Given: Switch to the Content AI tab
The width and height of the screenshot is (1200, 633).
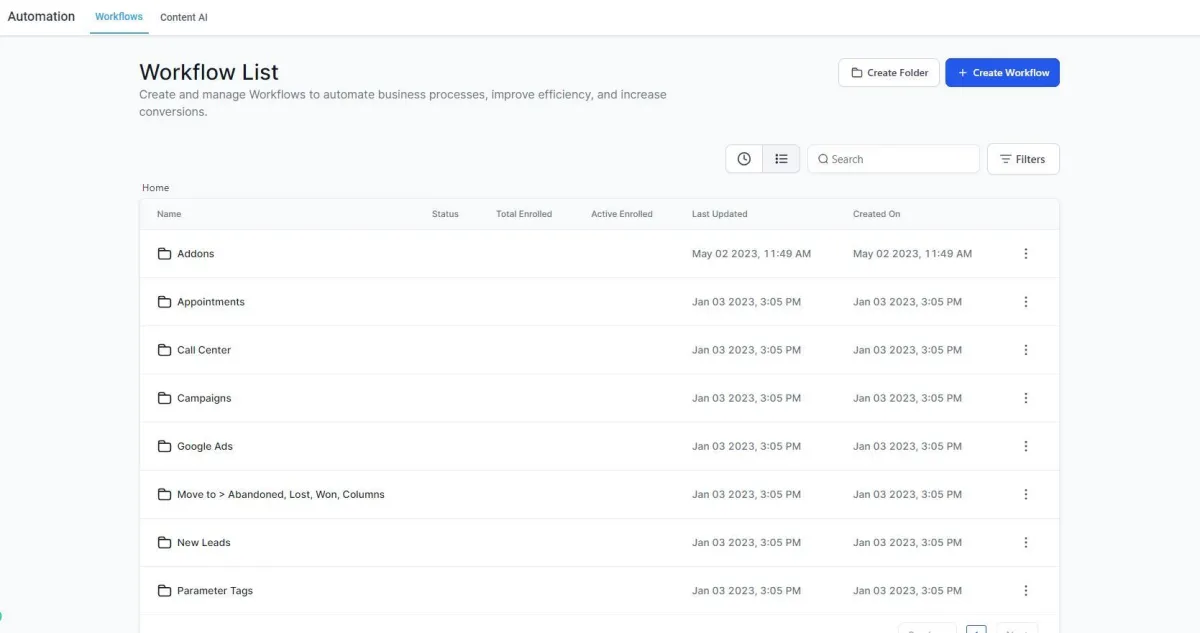Looking at the screenshot, I should 184,17.
